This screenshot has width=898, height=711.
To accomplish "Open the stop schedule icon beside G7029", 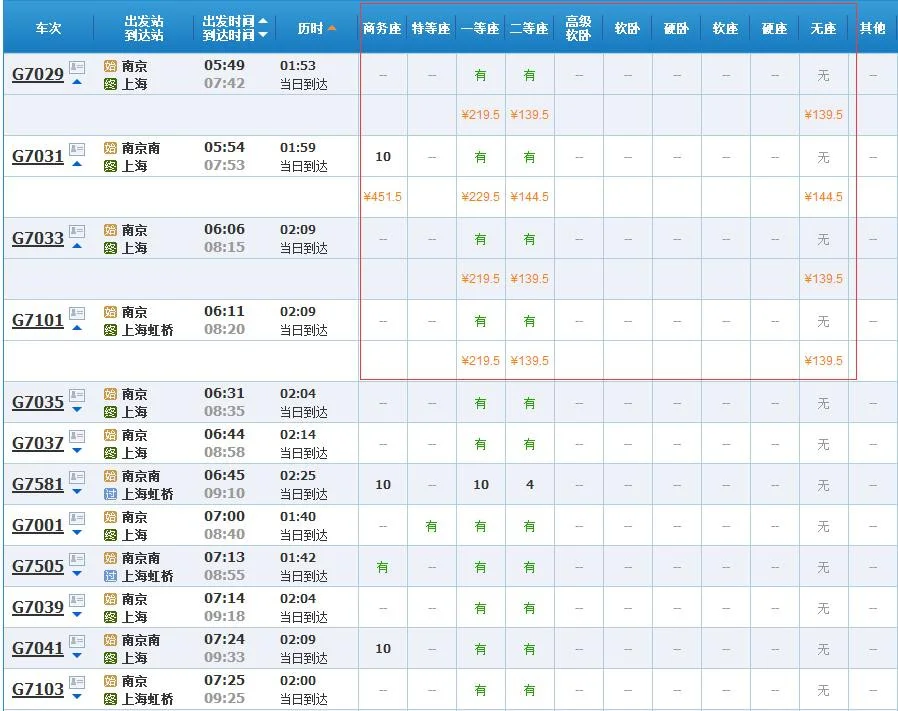I will coord(77,68).
